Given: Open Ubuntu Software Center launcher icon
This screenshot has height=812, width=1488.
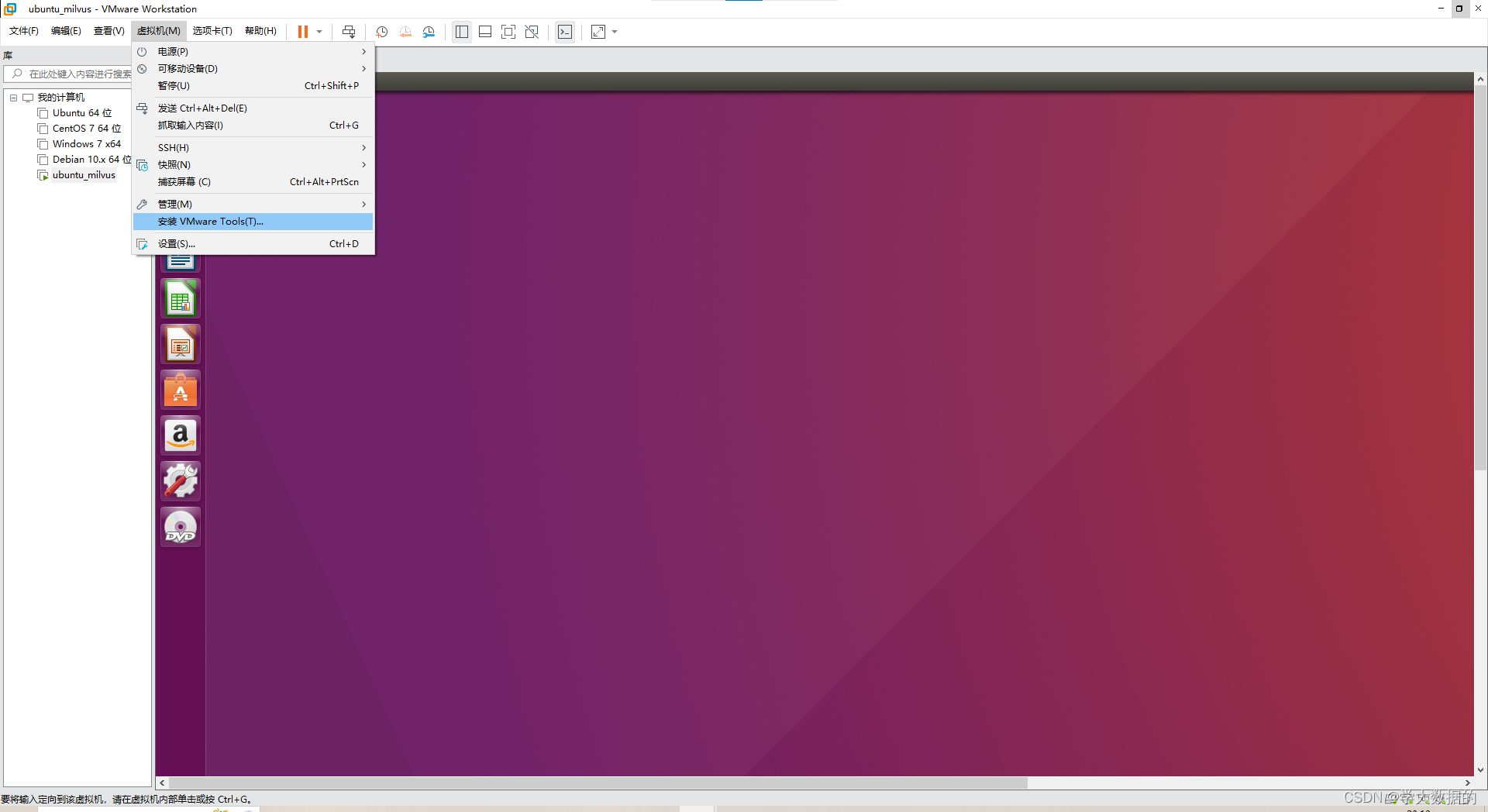Looking at the screenshot, I should 181,391.
